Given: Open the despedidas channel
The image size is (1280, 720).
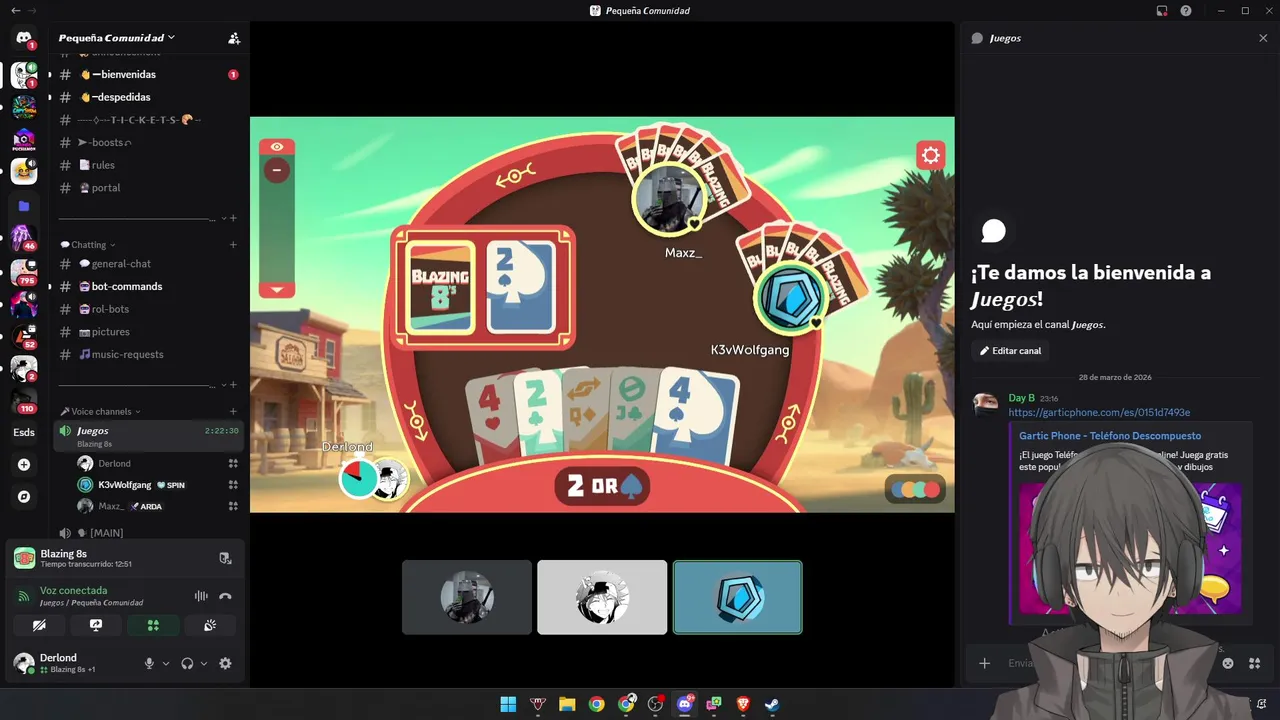Looking at the screenshot, I should point(147,97).
